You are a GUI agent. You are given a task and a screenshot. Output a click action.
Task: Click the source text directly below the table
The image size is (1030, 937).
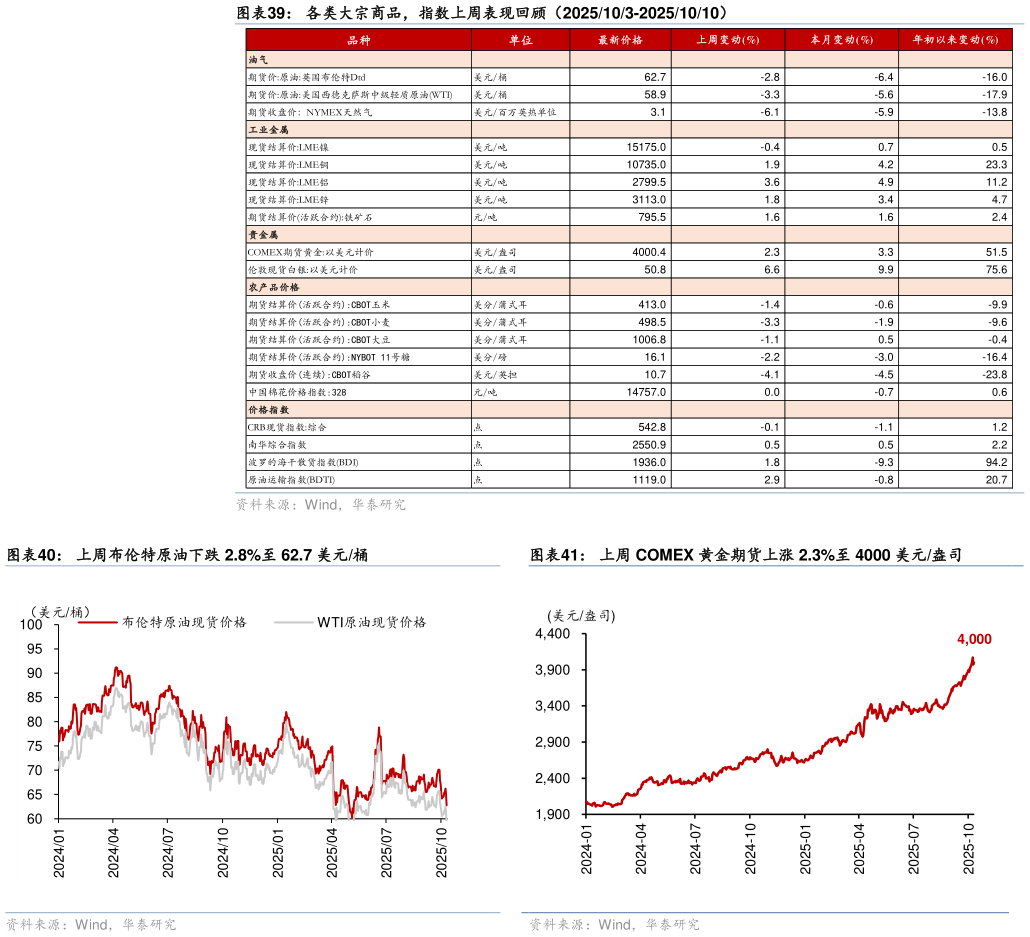coord(321,505)
